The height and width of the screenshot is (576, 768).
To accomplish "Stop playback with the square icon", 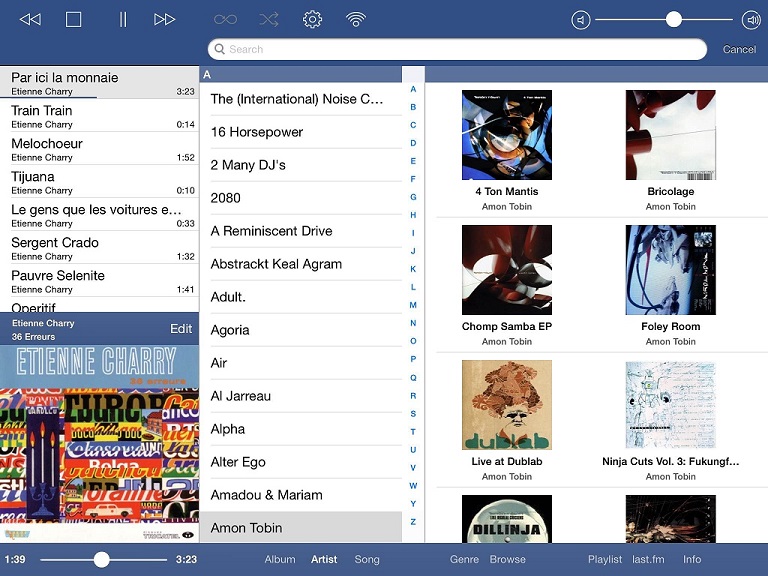I will pos(73,20).
